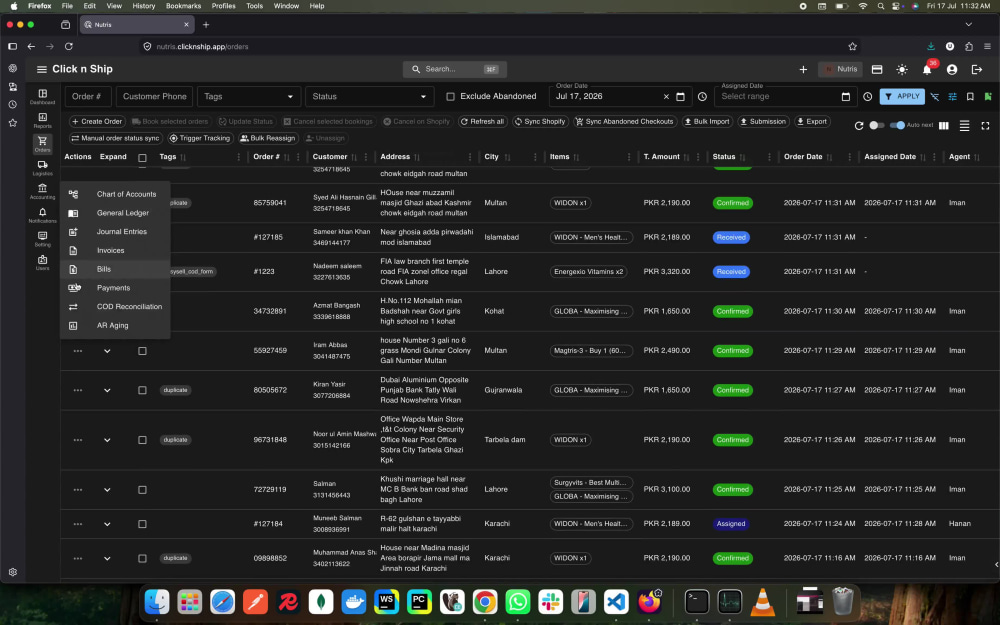This screenshot has width=1000, height=625.
Task: Click the Customer Phone filter field
Action: 154,96
